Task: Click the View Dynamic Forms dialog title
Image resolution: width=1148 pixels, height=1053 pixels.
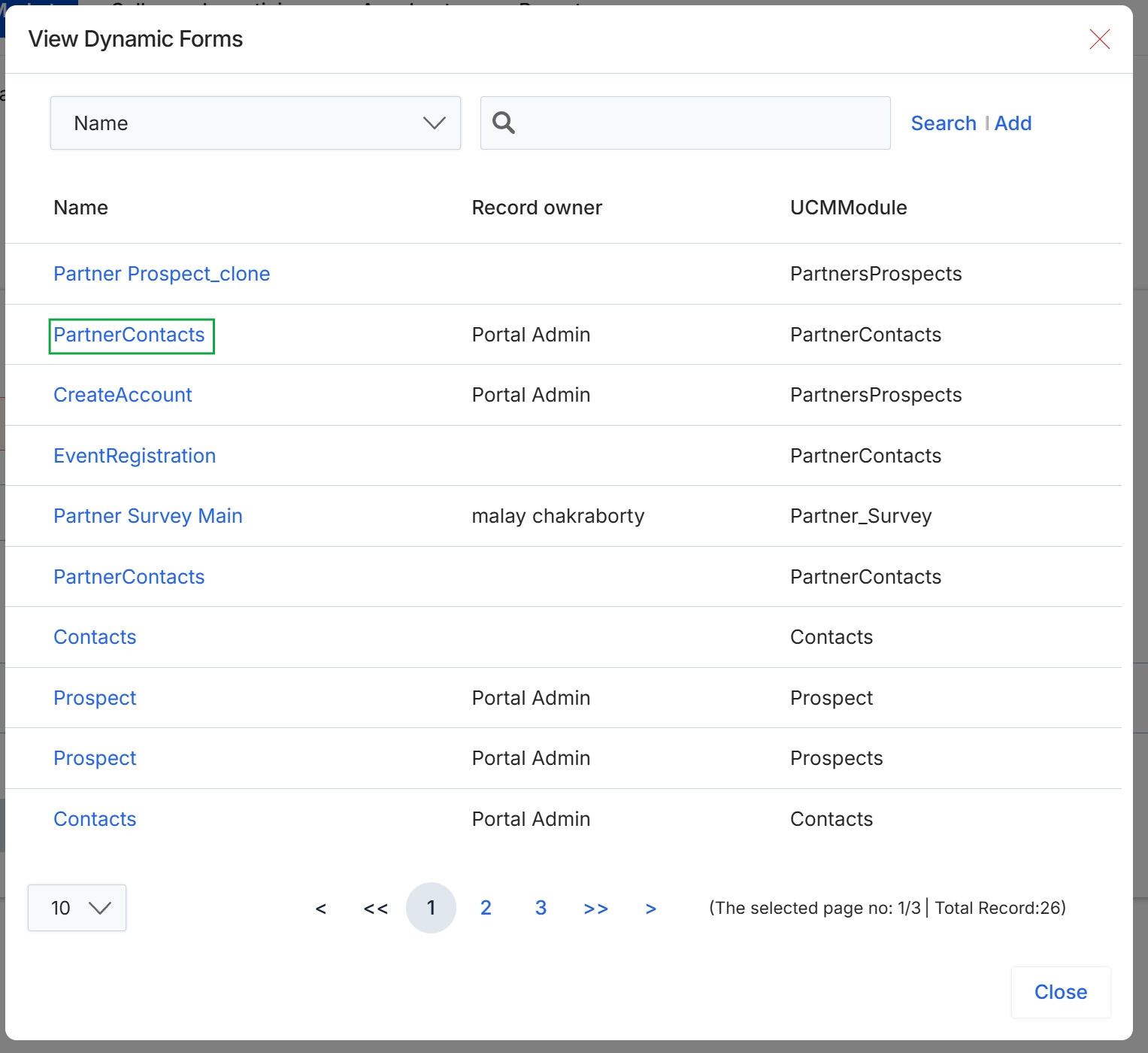Action: click(x=135, y=39)
